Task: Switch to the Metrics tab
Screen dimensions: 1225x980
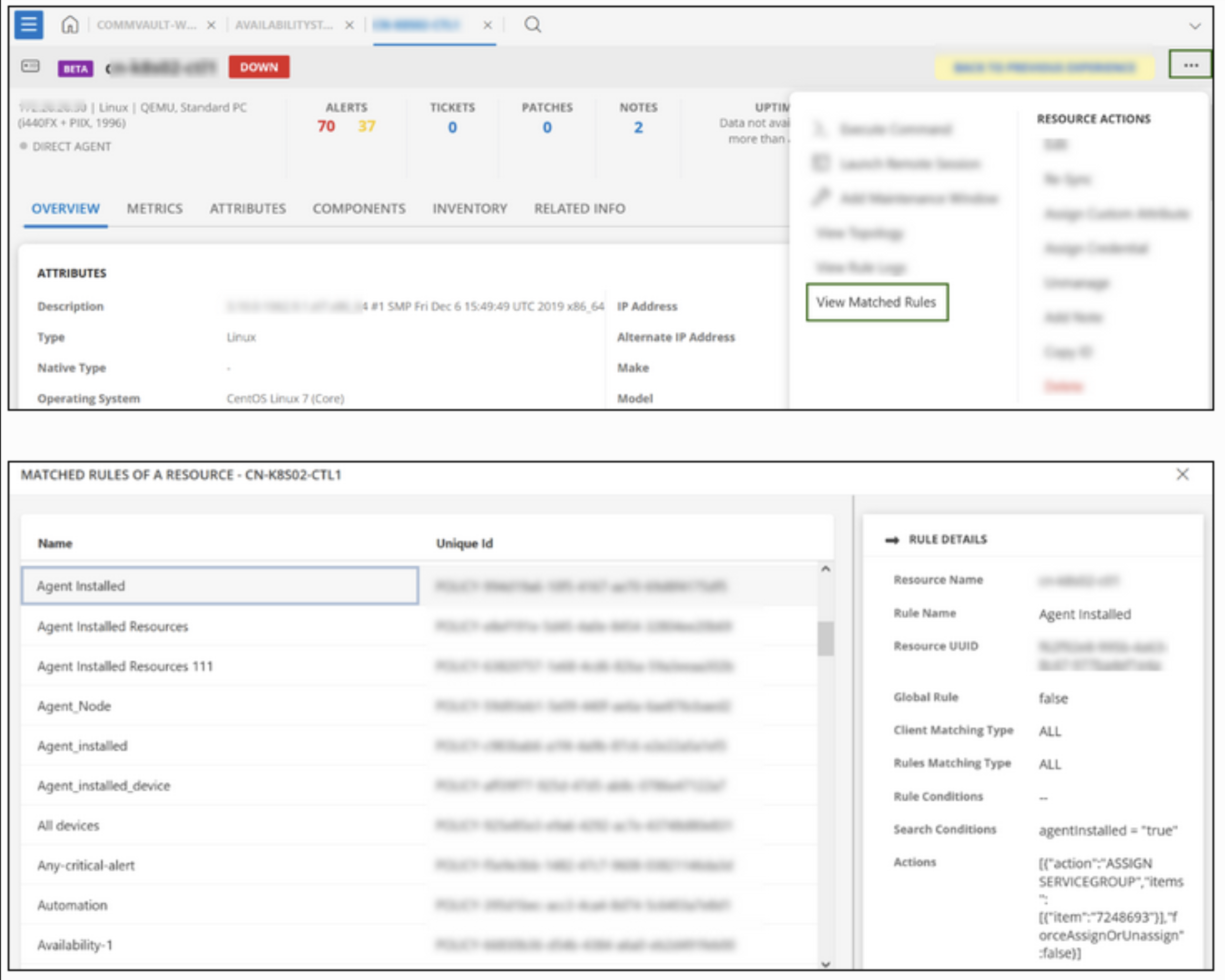Action: (155, 209)
